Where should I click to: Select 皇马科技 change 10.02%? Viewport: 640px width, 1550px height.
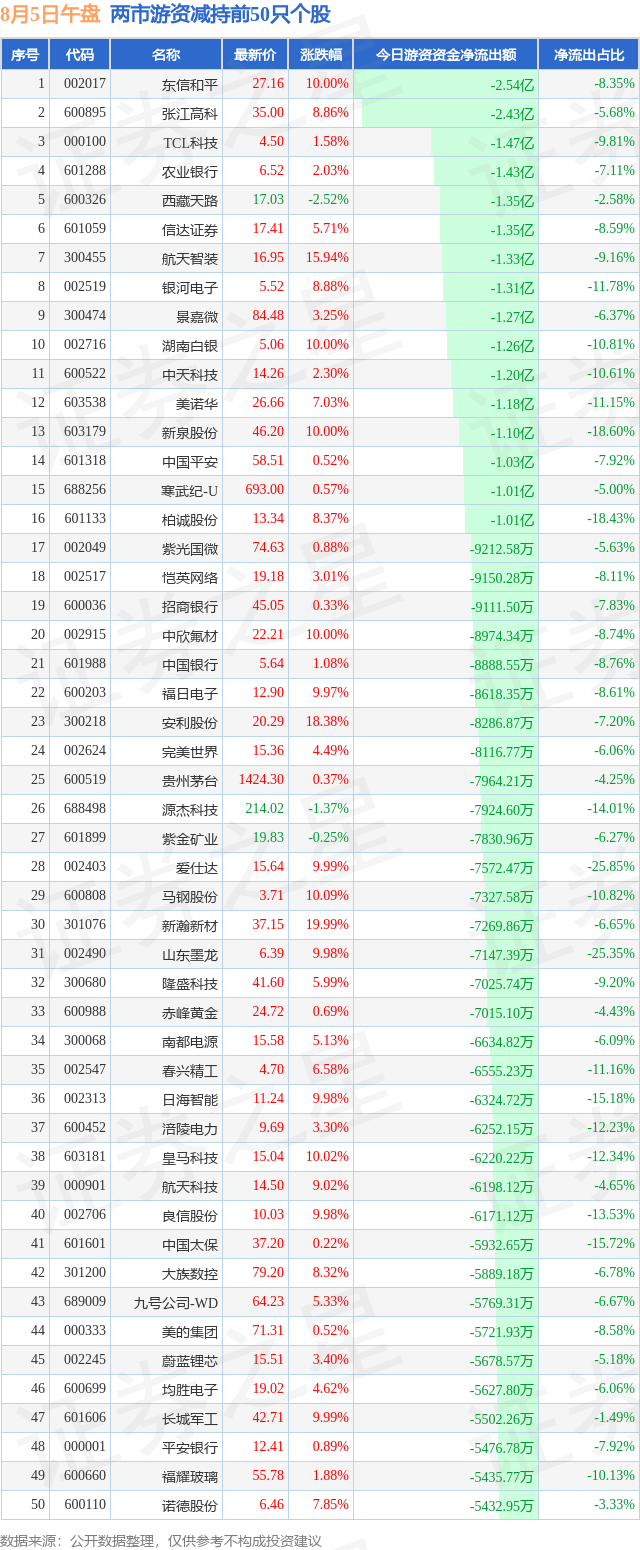(327, 1157)
